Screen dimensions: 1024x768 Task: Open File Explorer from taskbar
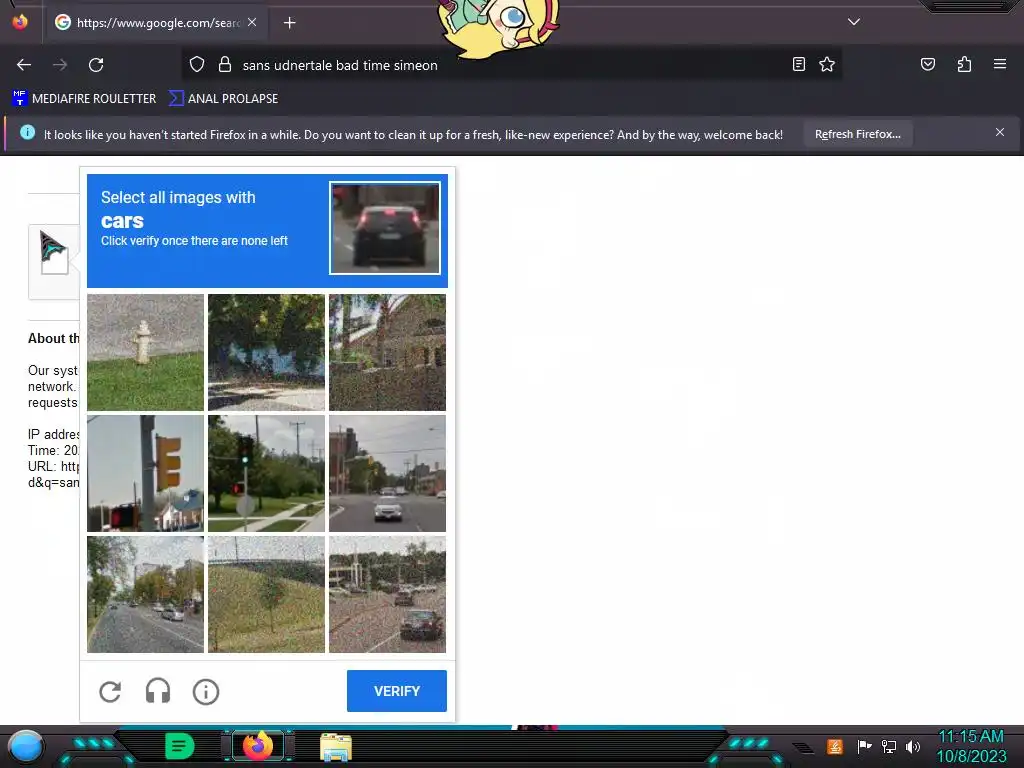[336, 747]
